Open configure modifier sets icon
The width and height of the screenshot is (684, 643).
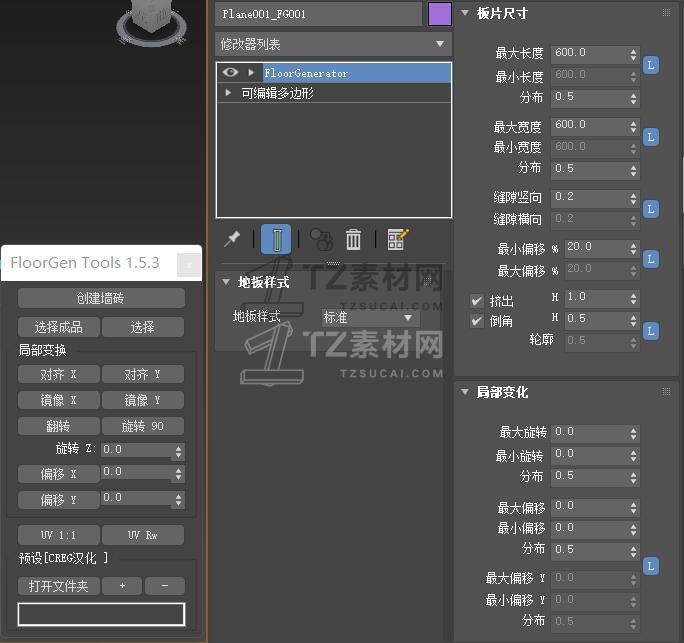coord(398,239)
